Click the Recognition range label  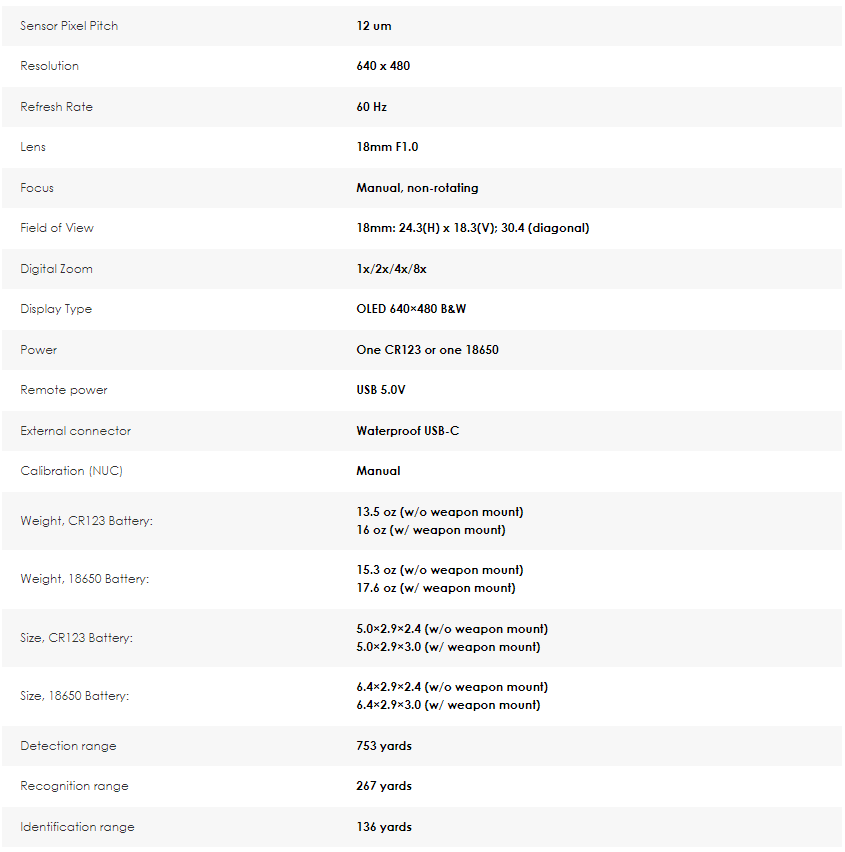(x=74, y=786)
